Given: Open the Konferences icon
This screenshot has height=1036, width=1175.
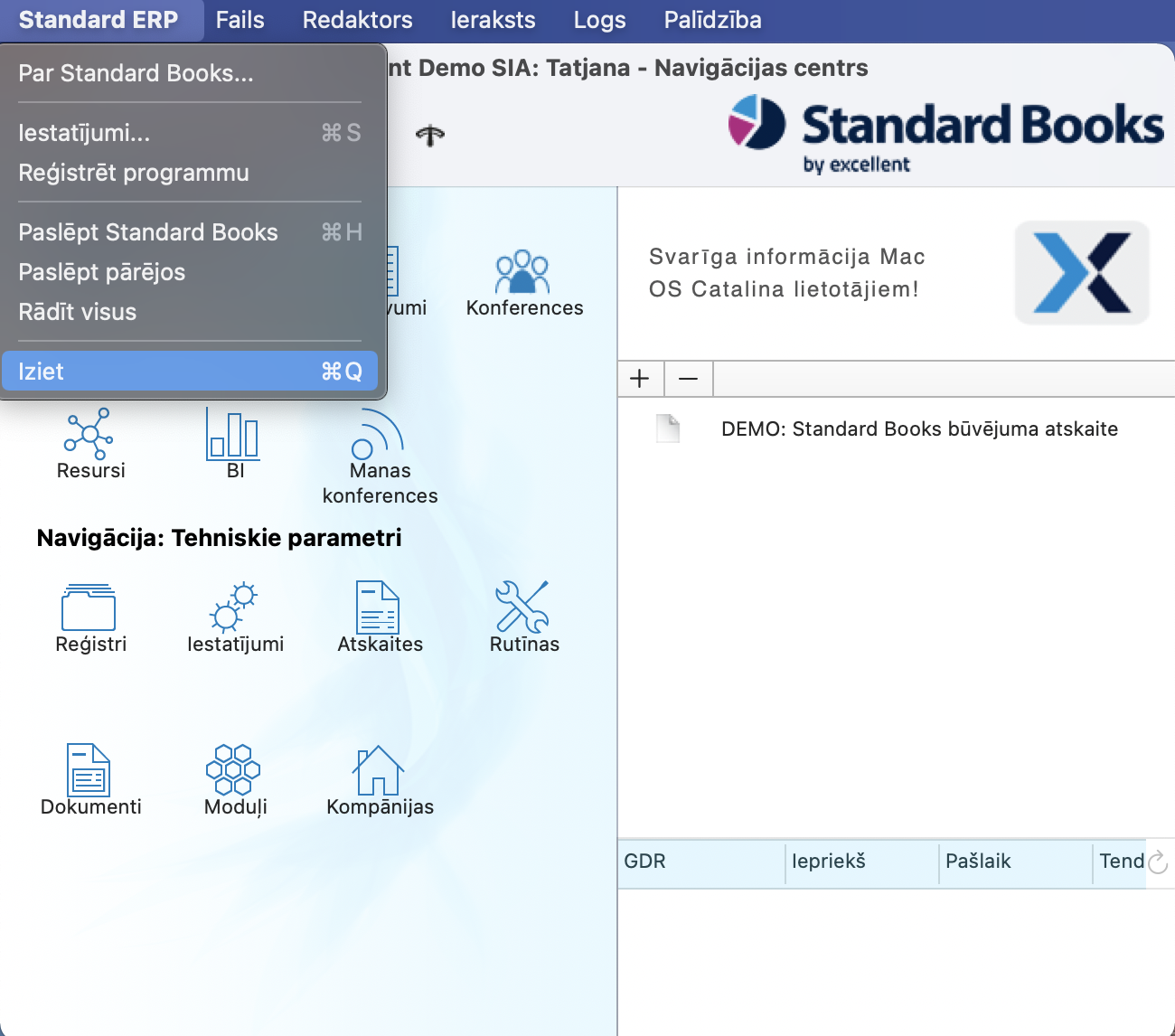Looking at the screenshot, I should click(x=523, y=274).
